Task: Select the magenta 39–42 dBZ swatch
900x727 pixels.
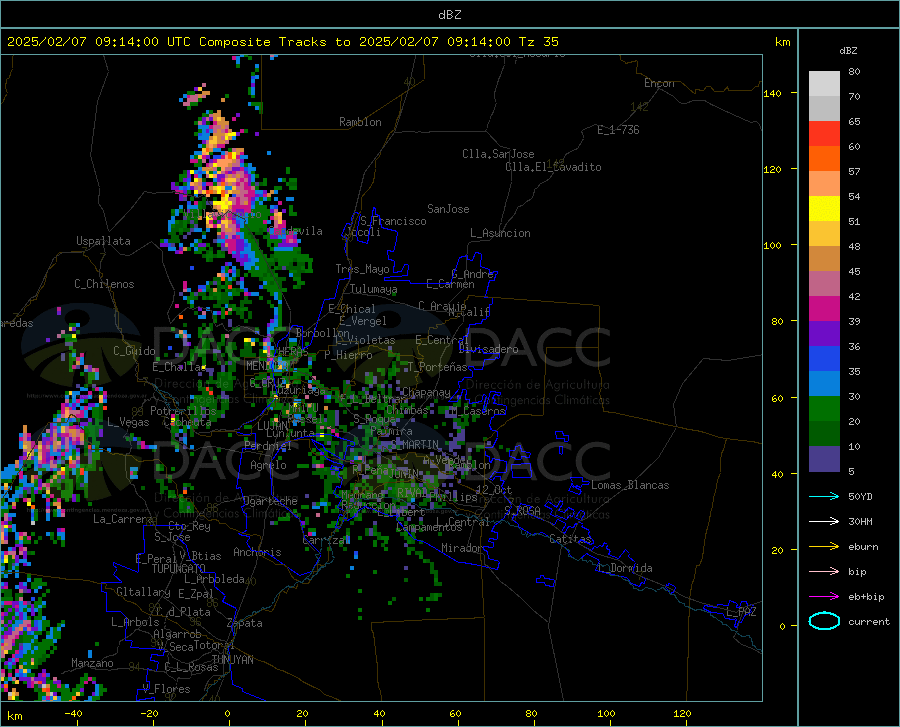Action: click(x=824, y=309)
